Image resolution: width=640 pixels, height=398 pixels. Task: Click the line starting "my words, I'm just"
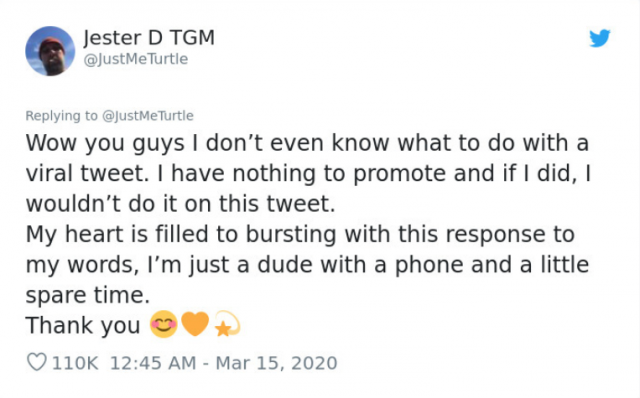[x=307, y=265]
